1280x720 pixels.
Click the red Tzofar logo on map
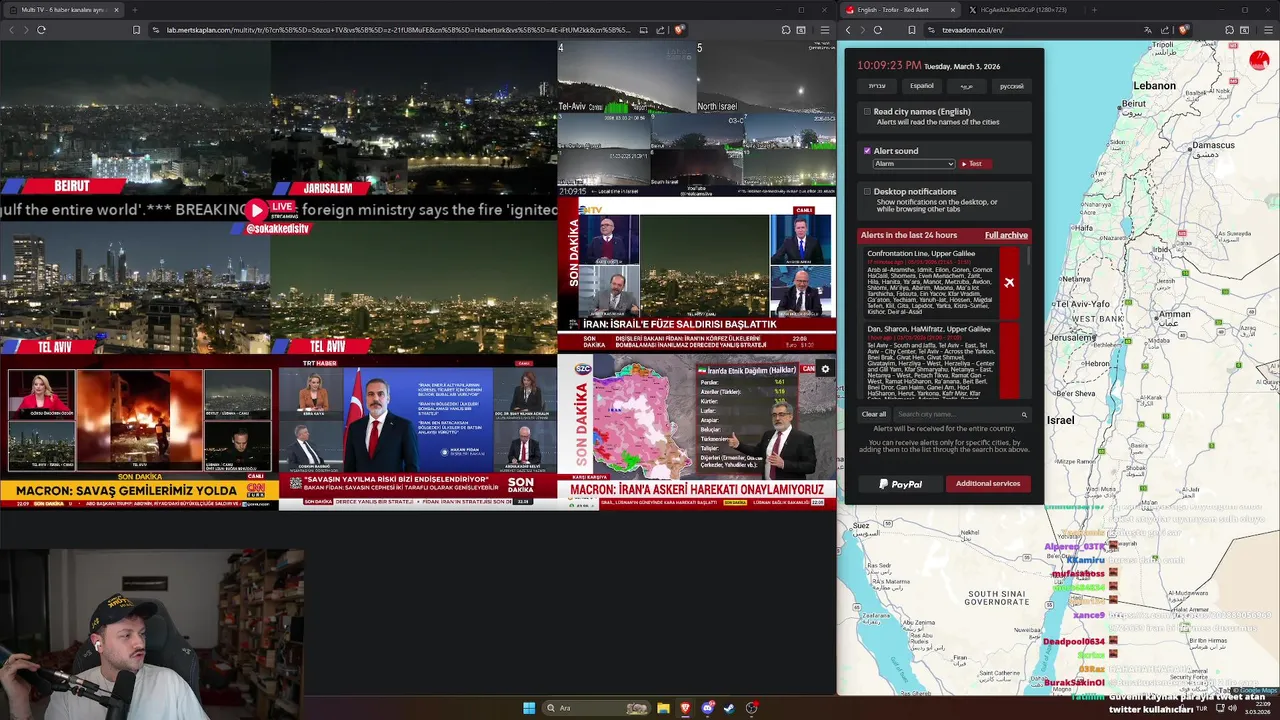(x=1259, y=60)
